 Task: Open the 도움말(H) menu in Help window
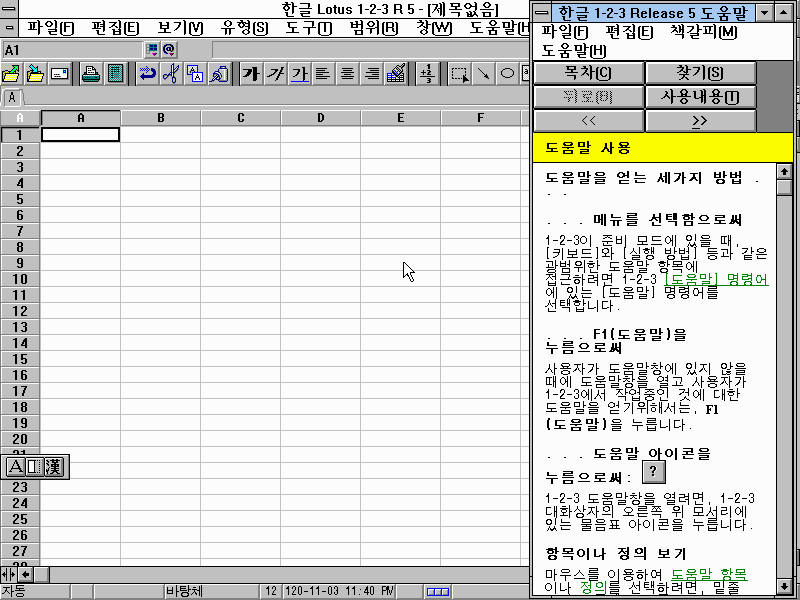pos(573,51)
